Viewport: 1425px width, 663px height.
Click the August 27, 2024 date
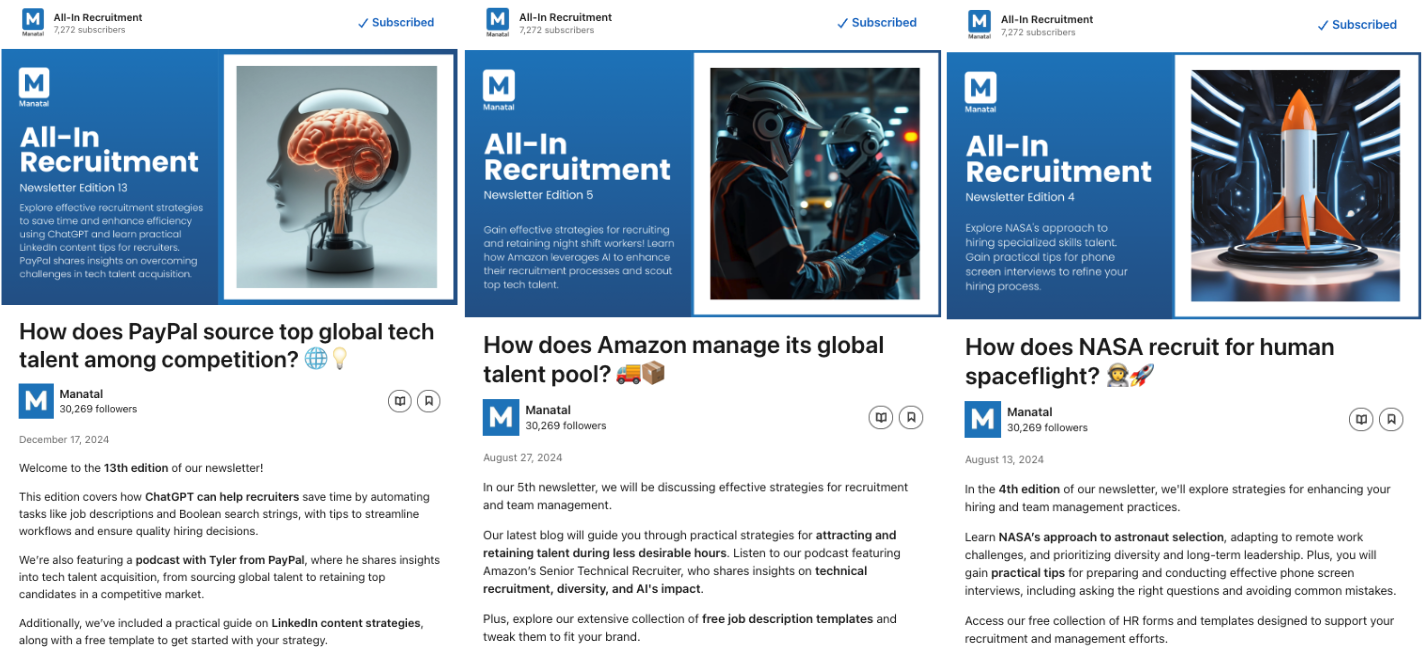coord(523,458)
